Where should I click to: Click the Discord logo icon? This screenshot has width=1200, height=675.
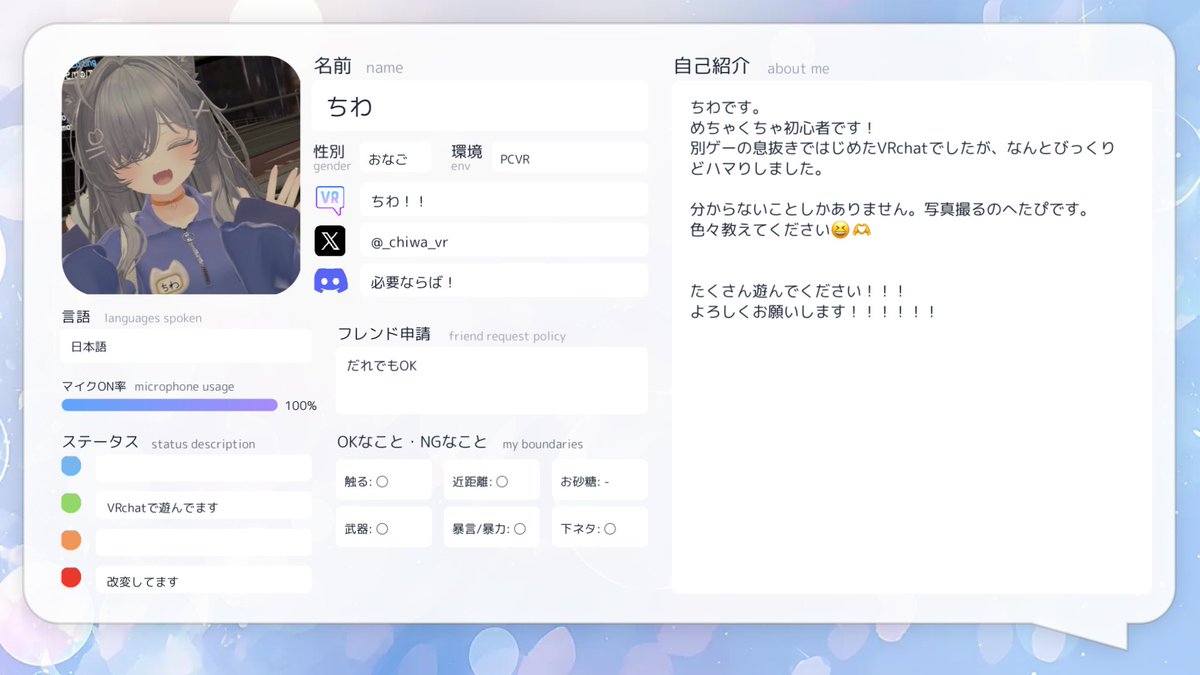click(330, 281)
